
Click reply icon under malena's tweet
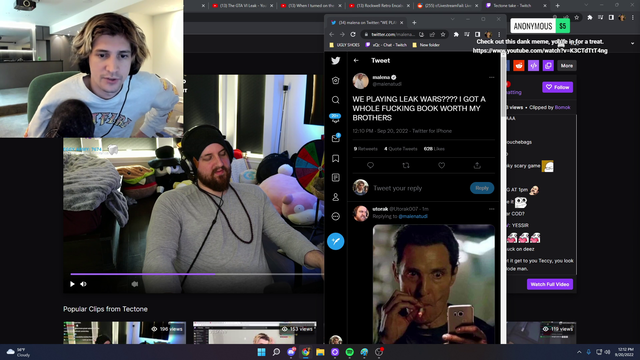[370, 165]
